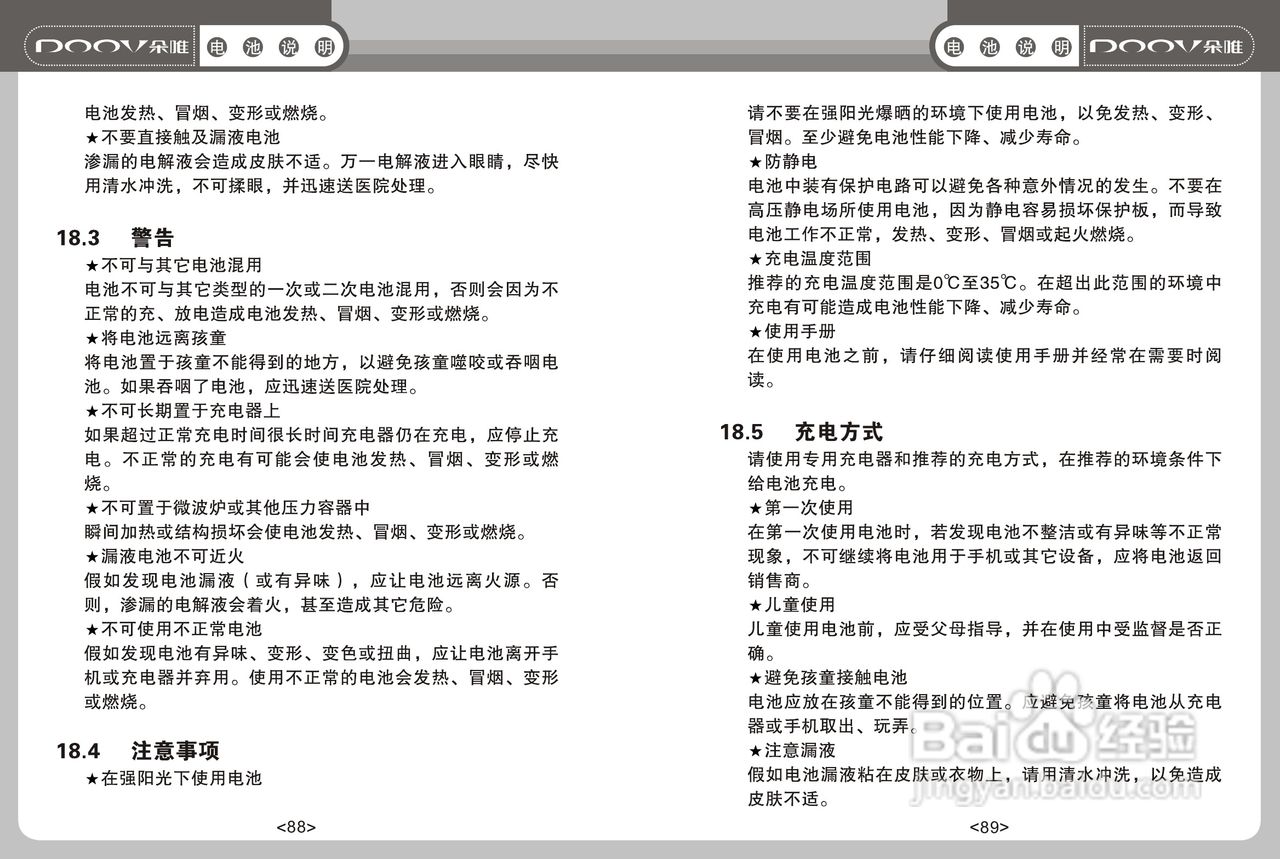
Task: Expand section 18.5 充电方式
Action: pyautogui.click(x=800, y=431)
